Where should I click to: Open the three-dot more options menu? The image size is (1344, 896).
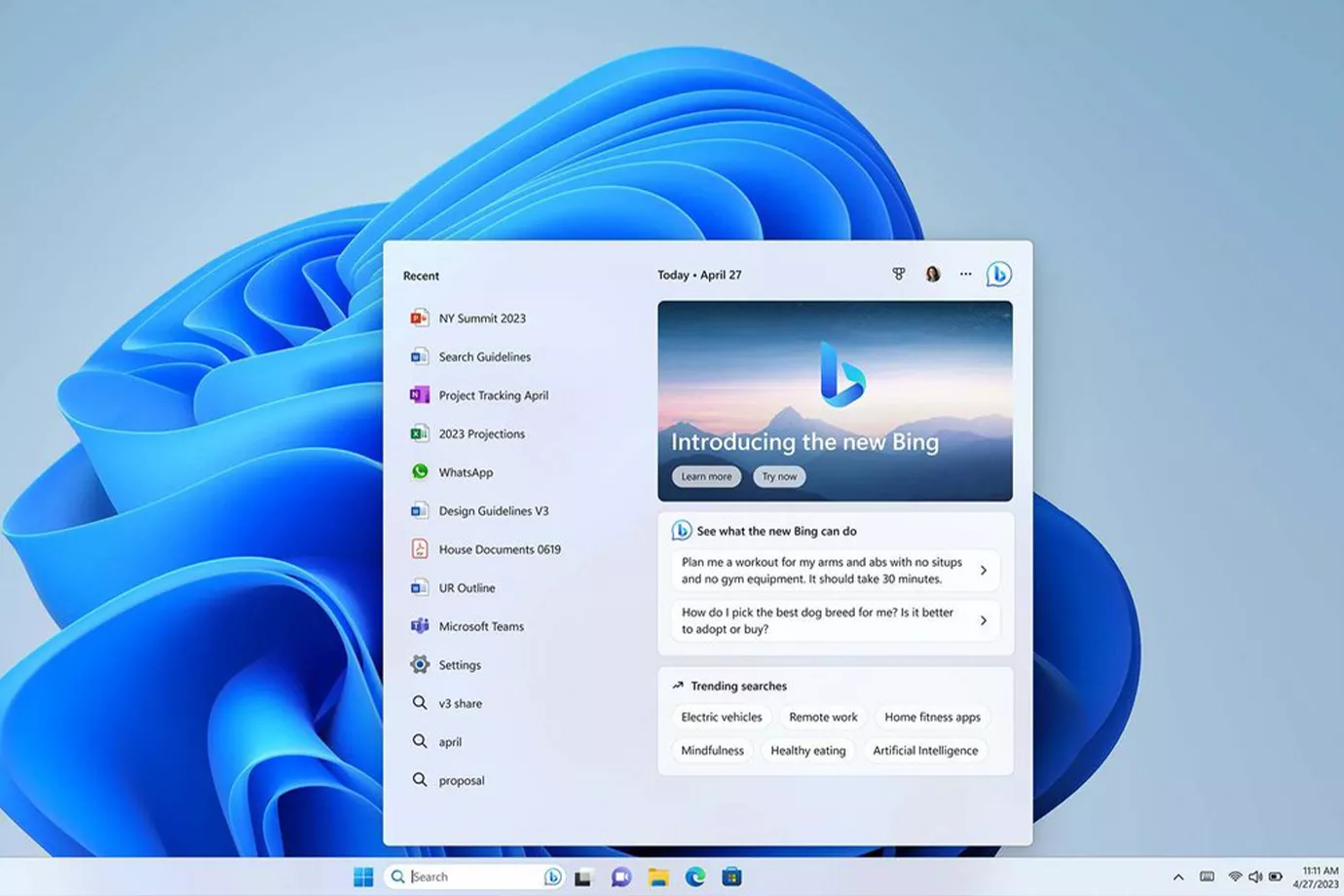coord(965,275)
